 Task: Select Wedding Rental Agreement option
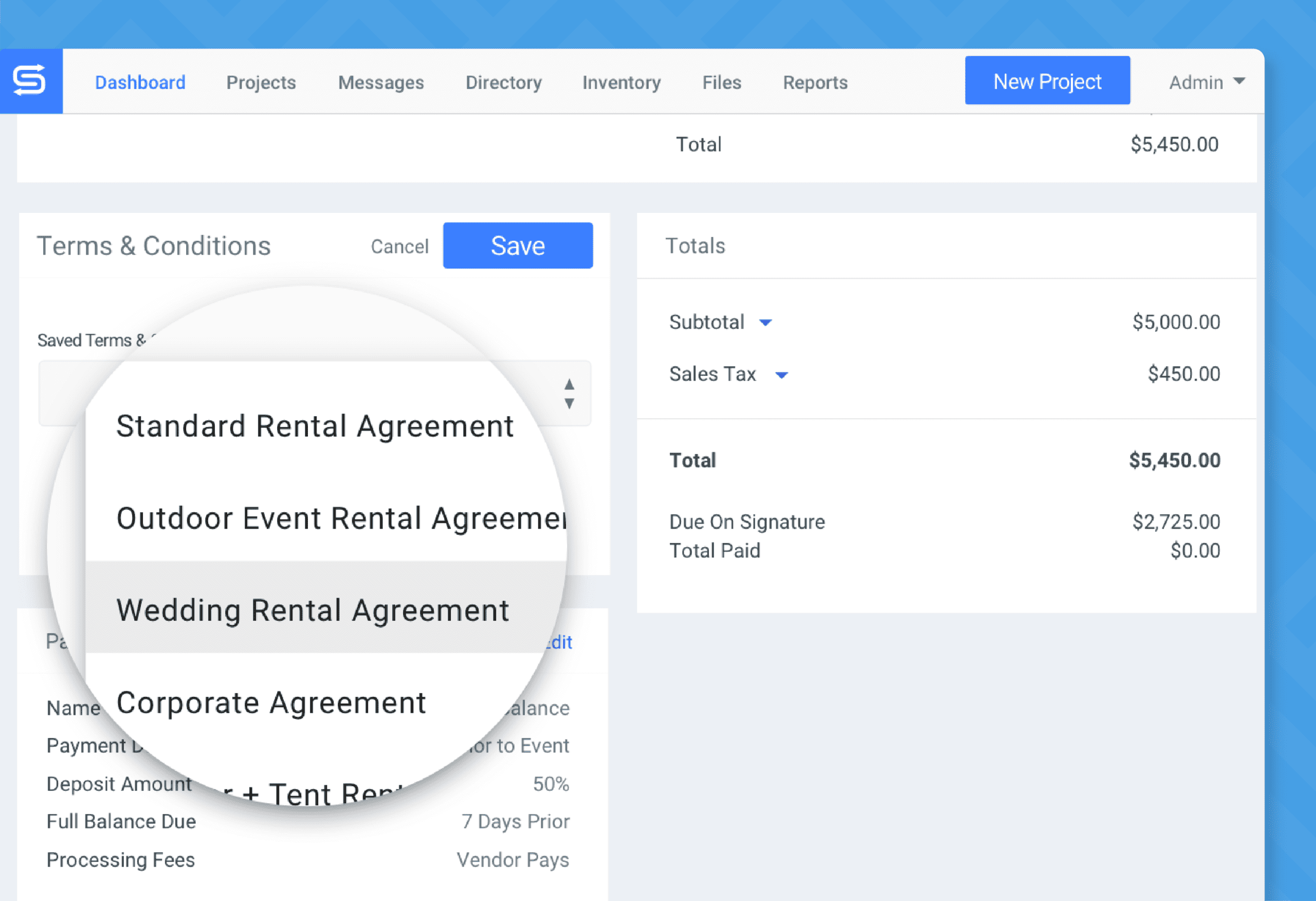click(326, 607)
